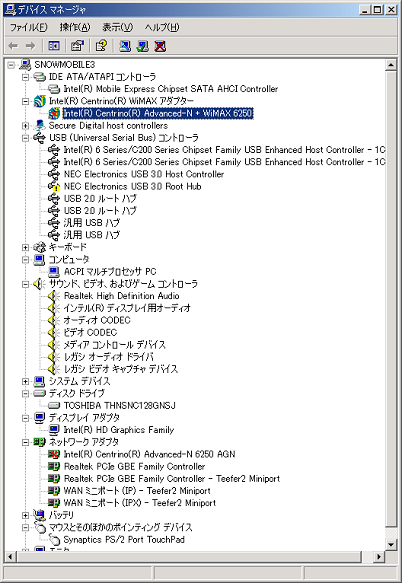Viewport: 402px width, 583px height.
Task: Click icon of NEC USB 3.0 Host Controller
Action: 54,174
